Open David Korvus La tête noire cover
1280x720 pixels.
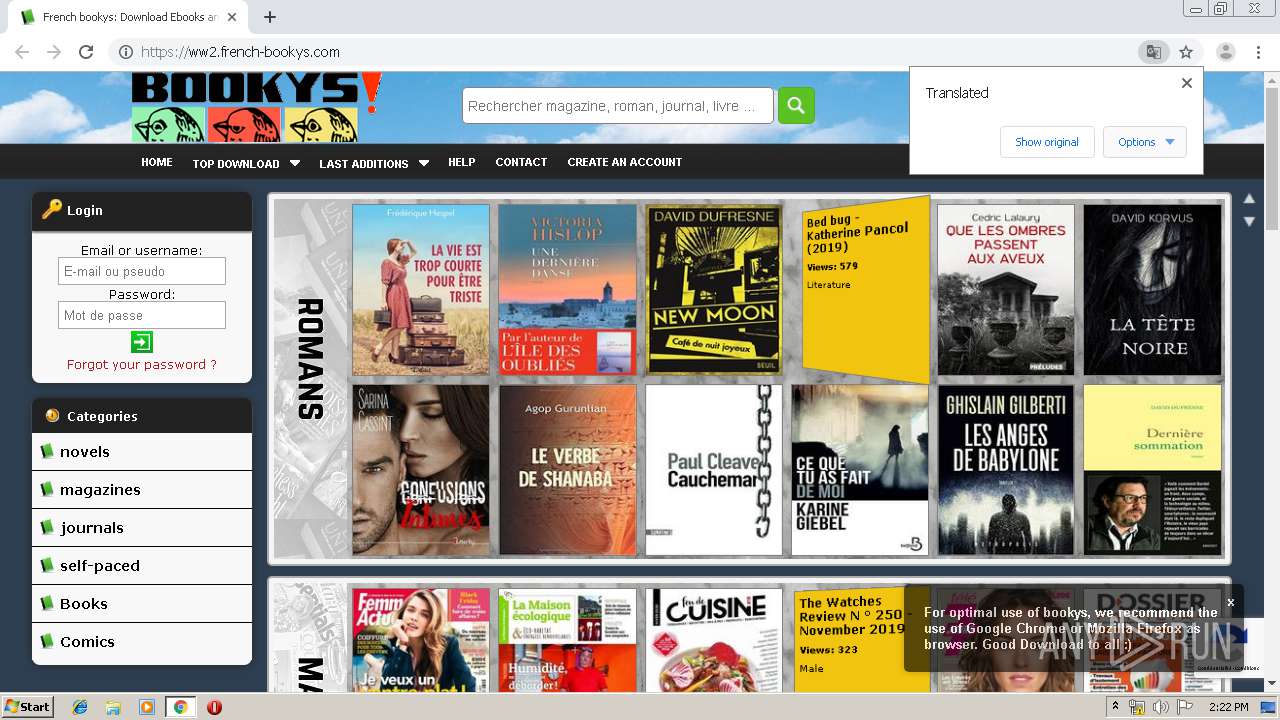coord(1152,290)
